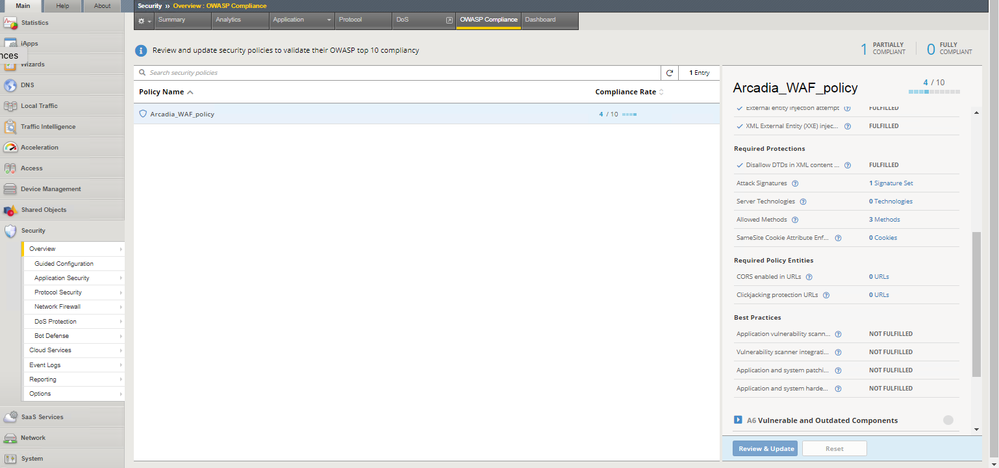Click the Device Management icon
999x468 pixels.
click(x=10, y=189)
